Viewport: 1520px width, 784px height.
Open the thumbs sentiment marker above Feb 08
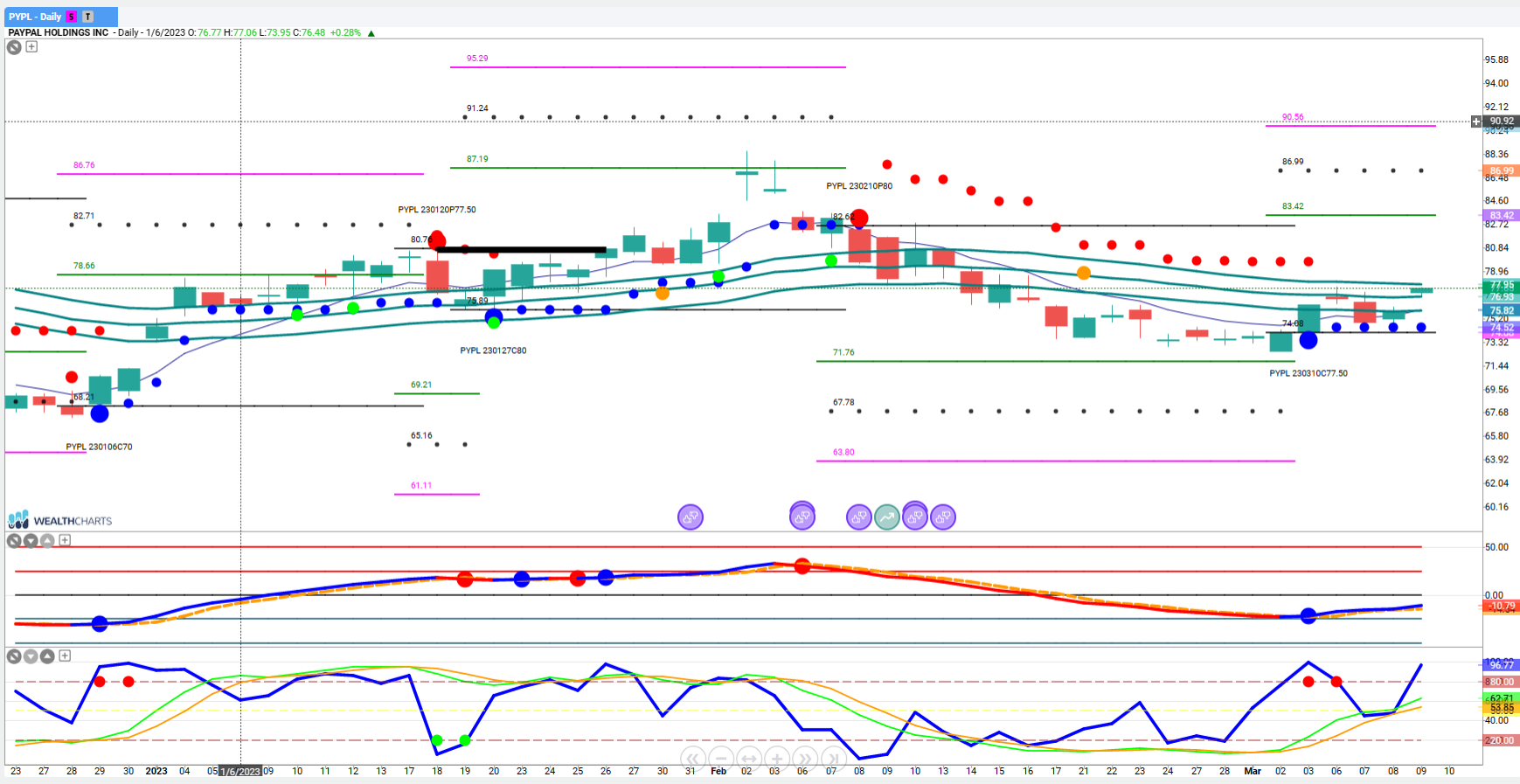tap(859, 517)
